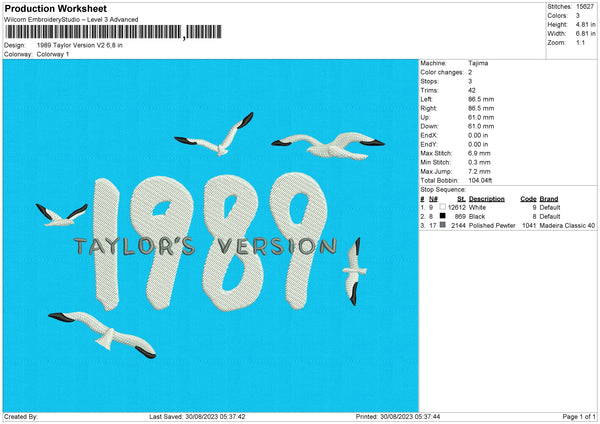Click the Stitches value 15627

coord(585,7)
